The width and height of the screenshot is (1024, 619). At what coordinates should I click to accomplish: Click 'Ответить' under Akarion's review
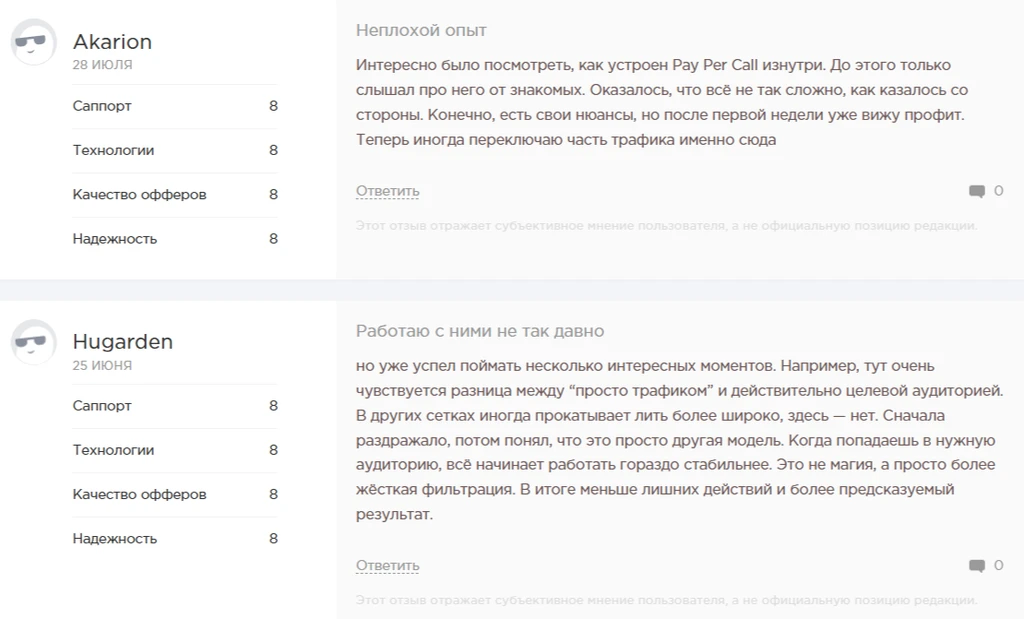[387, 191]
